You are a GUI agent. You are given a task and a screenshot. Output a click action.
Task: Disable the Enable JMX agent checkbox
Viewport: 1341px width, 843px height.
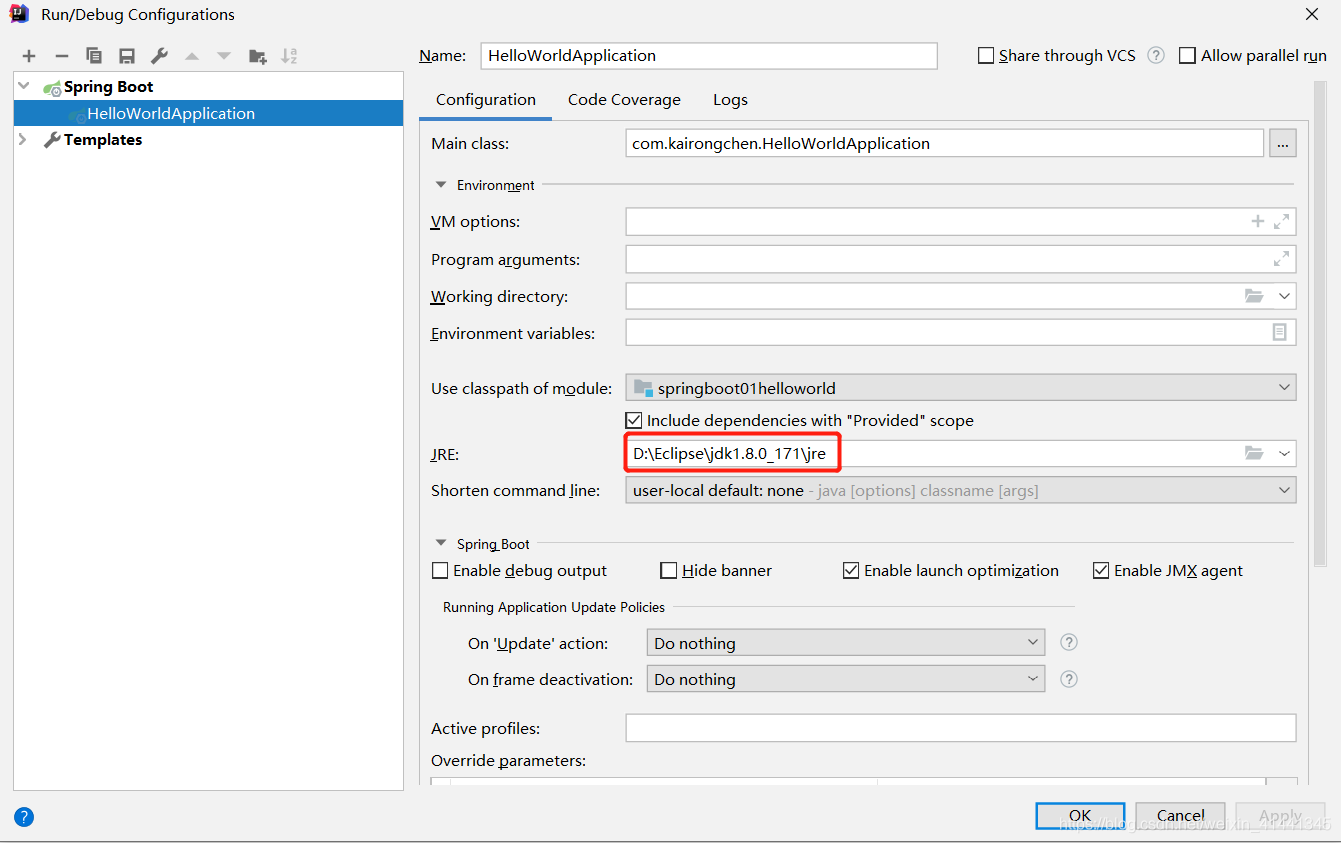pyautogui.click(x=1100, y=570)
